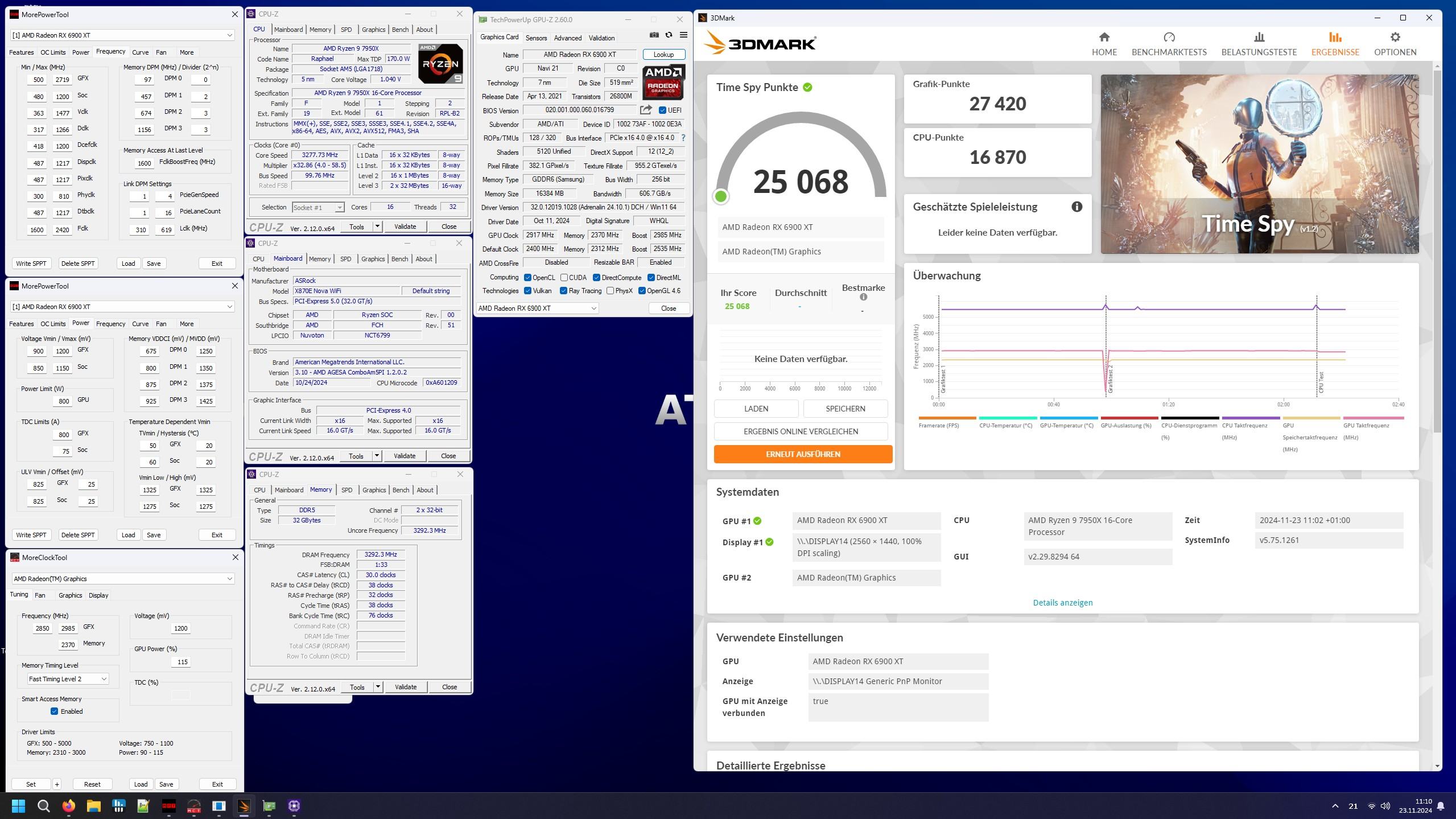The height and width of the screenshot is (819, 1456).
Task: Click the GFX max frequency field 2719
Action: click(62, 80)
